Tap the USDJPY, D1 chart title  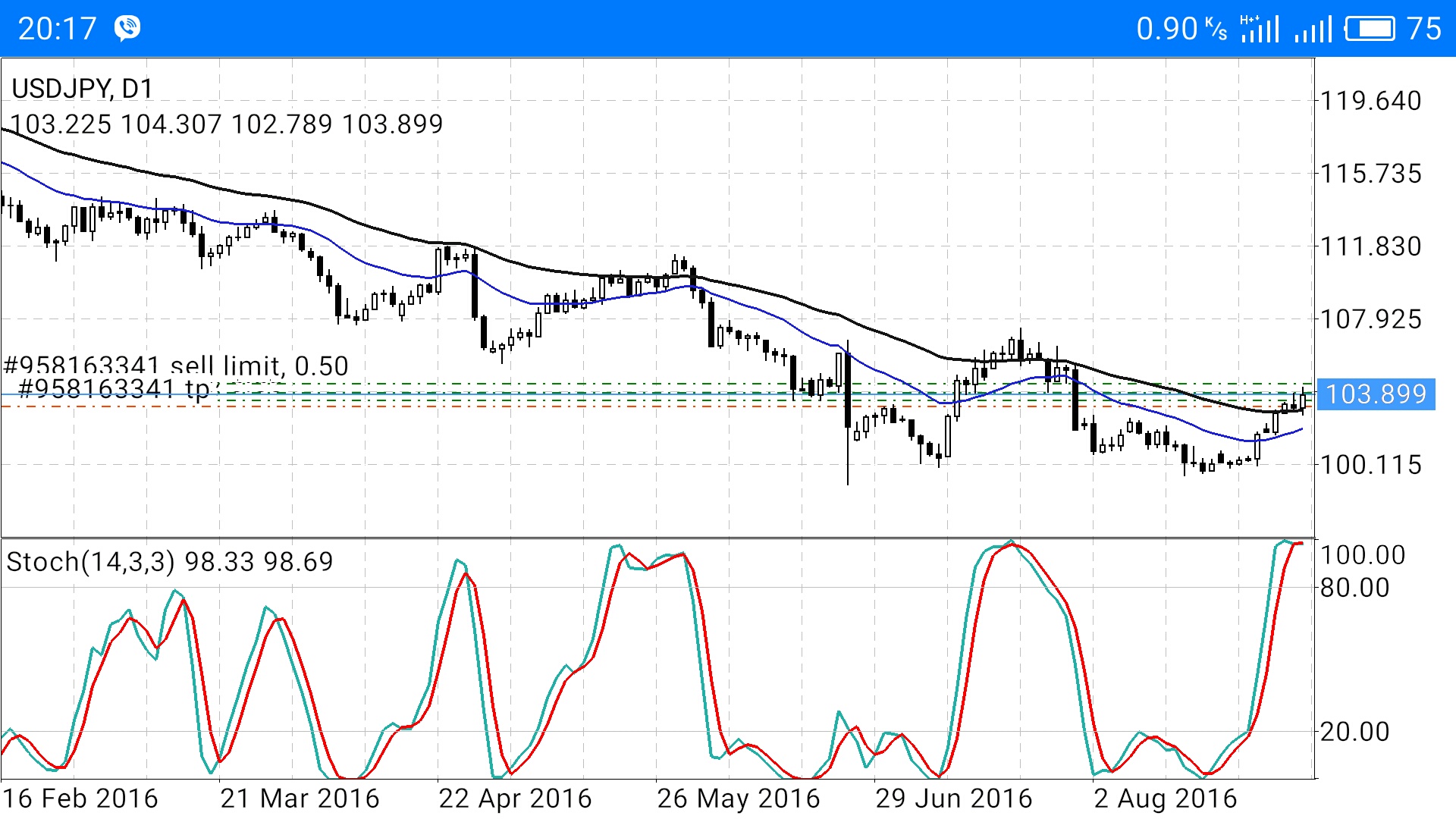coord(83,89)
